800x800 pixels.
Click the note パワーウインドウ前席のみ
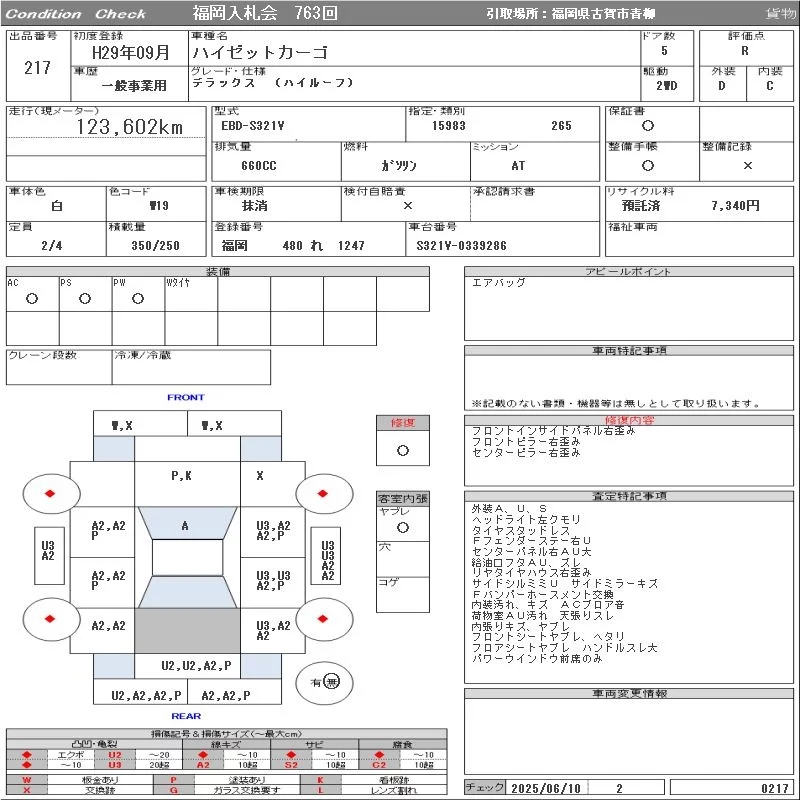(x=537, y=659)
